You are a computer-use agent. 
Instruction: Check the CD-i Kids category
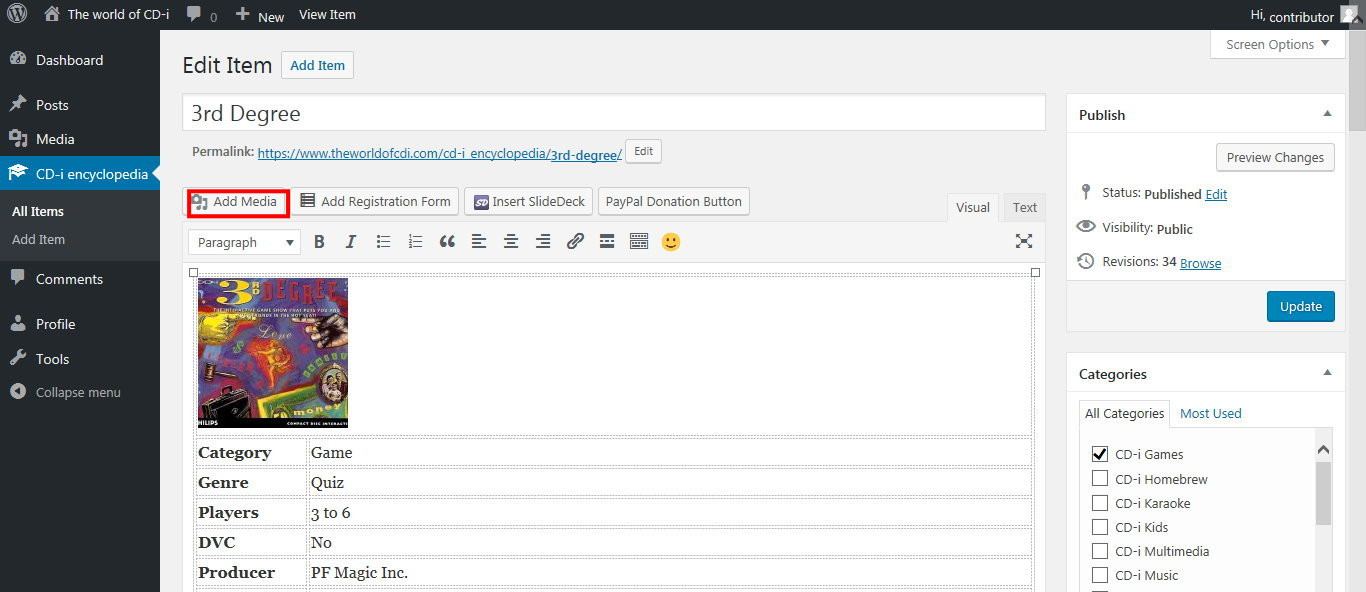tap(1100, 527)
